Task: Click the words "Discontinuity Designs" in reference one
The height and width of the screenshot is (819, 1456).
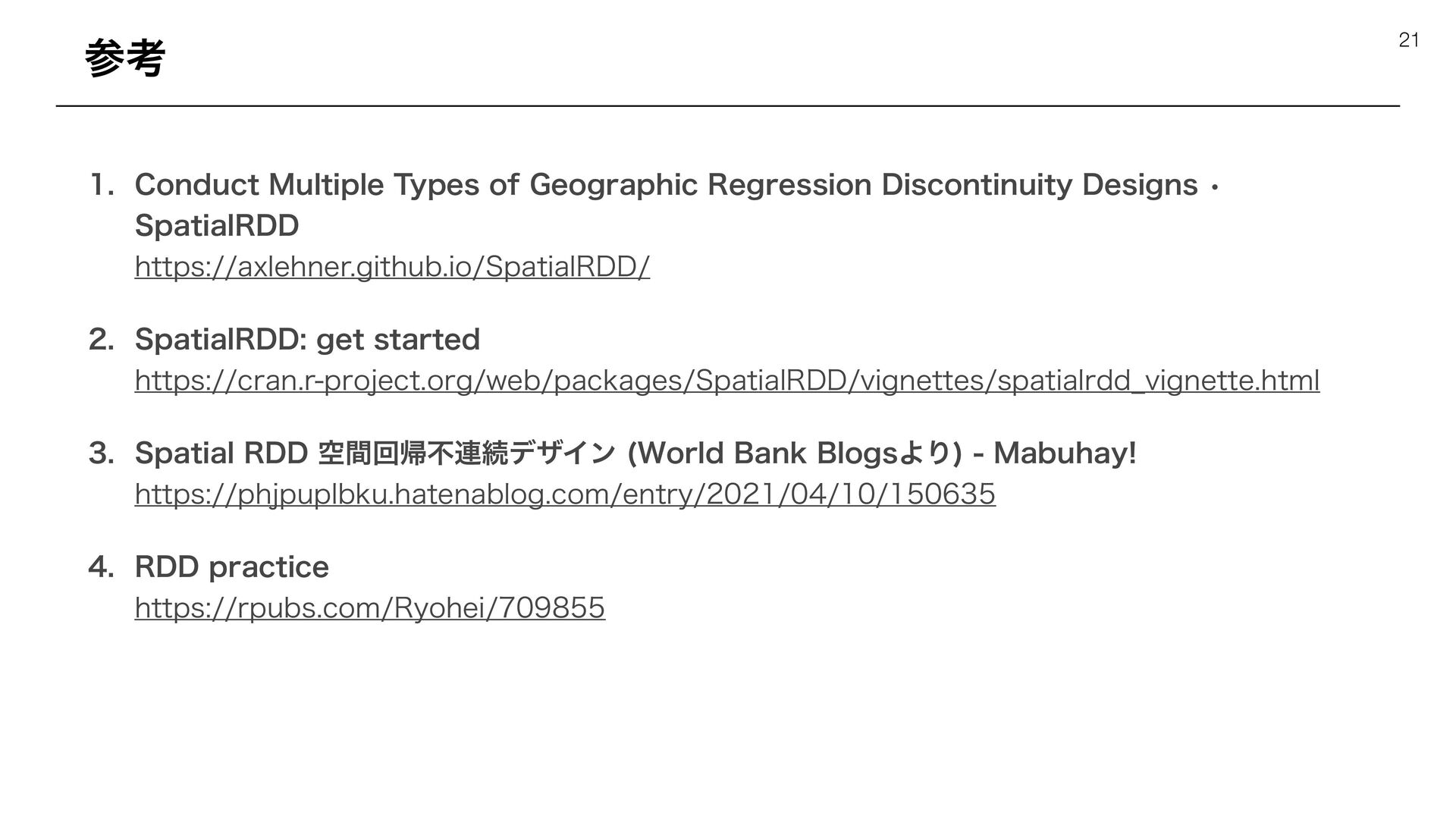Action: tap(1039, 184)
